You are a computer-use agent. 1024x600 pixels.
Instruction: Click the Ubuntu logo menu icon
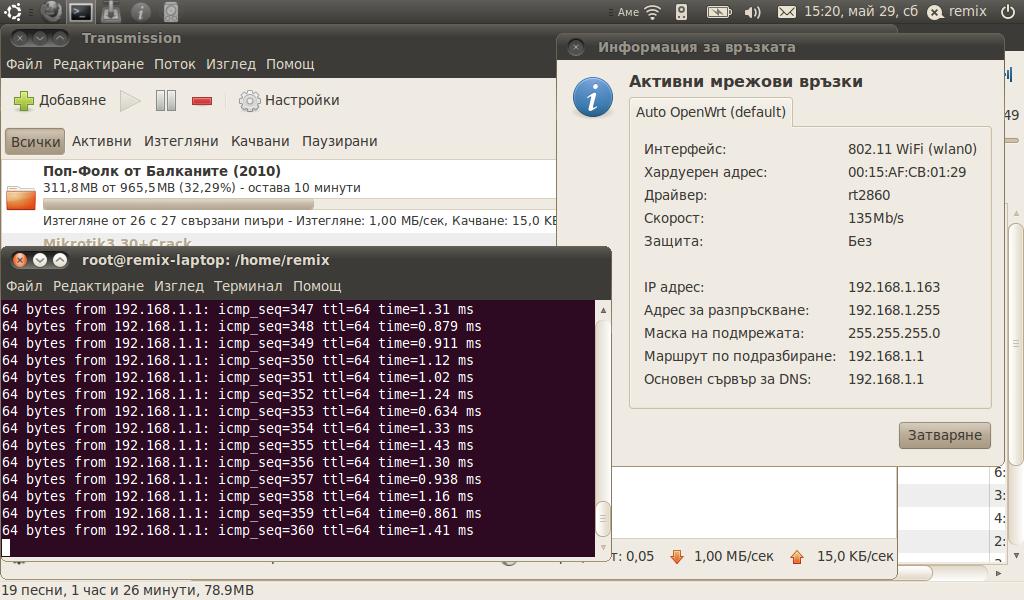tap(14, 12)
